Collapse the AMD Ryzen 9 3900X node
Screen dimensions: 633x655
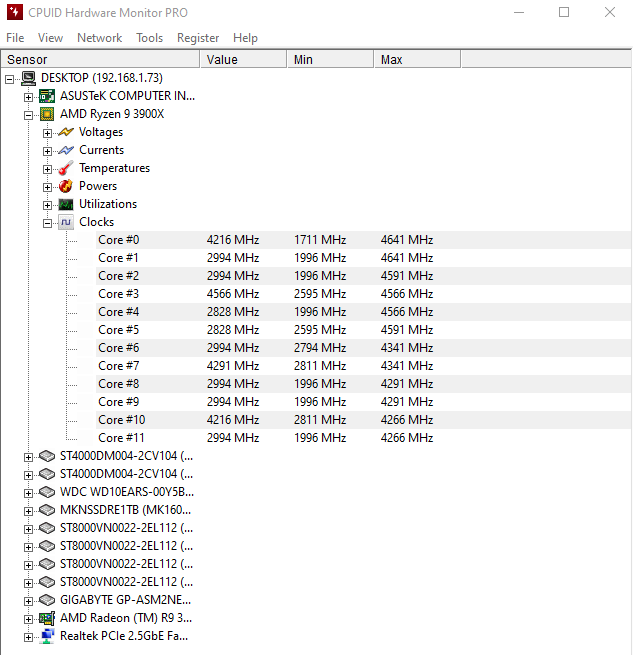pyautogui.click(x=28, y=115)
